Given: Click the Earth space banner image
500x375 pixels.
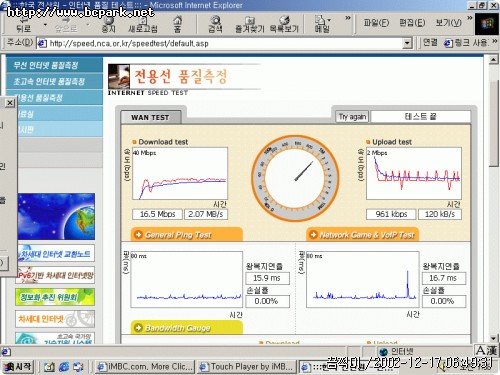Looking at the screenshot, I should tap(56, 216).
